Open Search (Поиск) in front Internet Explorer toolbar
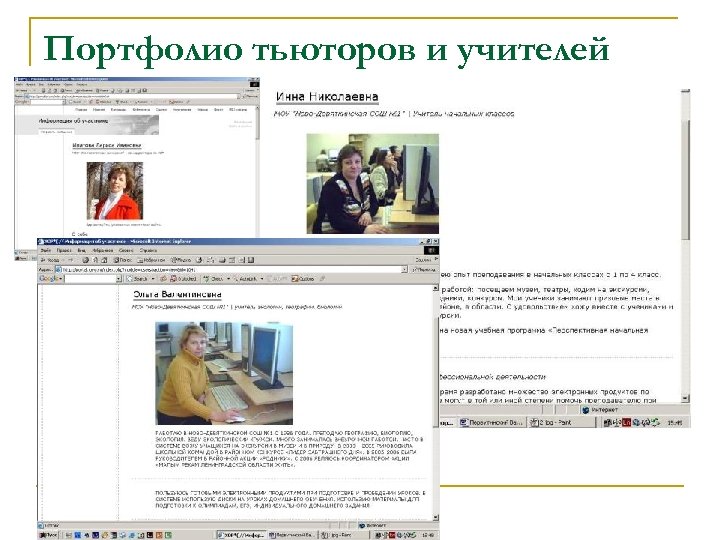 point(123,260)
